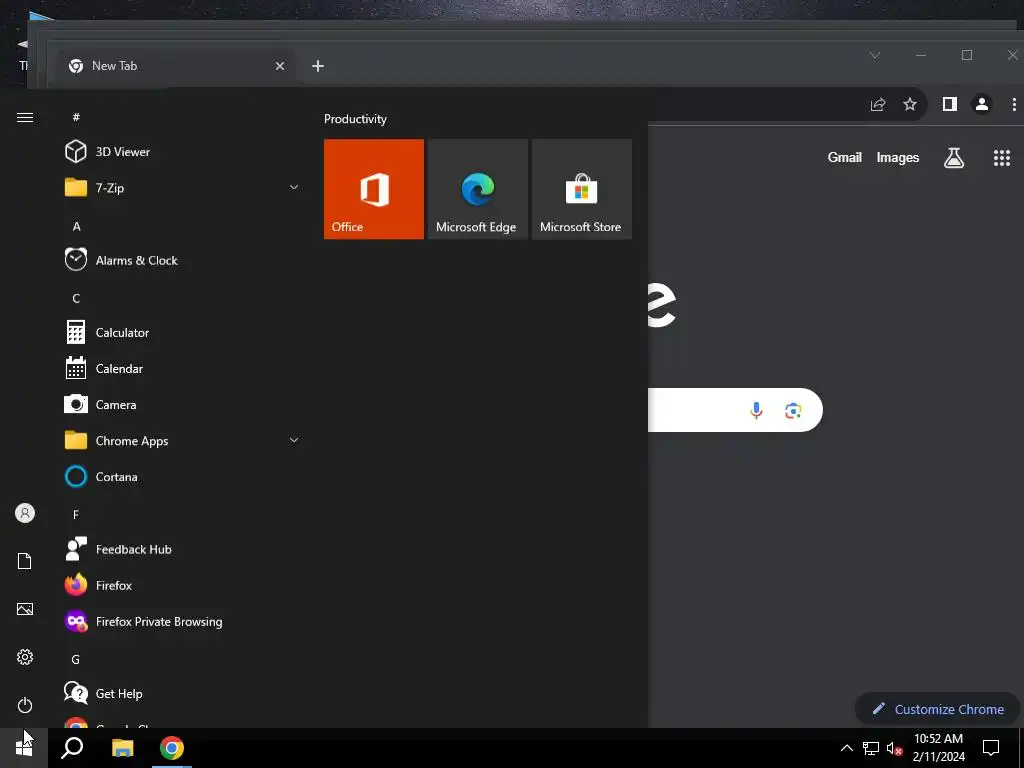Click the letter A group header
The height and width of the screenshot is (768, 1024).
coord(76,227)
